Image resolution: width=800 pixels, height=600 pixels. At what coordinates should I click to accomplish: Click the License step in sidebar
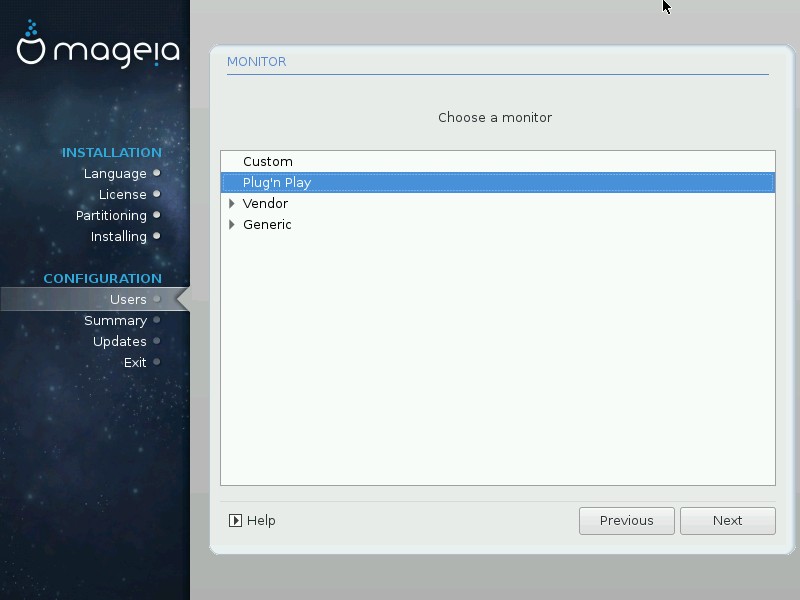point(122,194)
